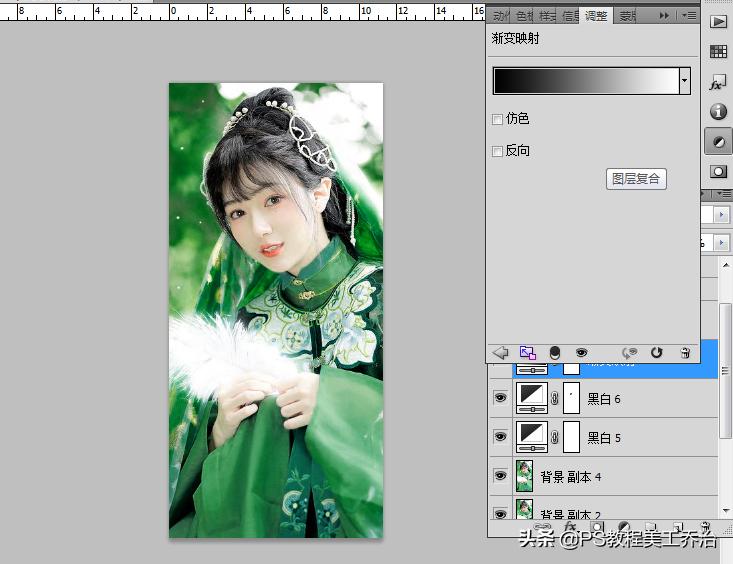733x564 pixels.
Task: Expand hidden panel tabs double arrow
Action: pos(664,16)
